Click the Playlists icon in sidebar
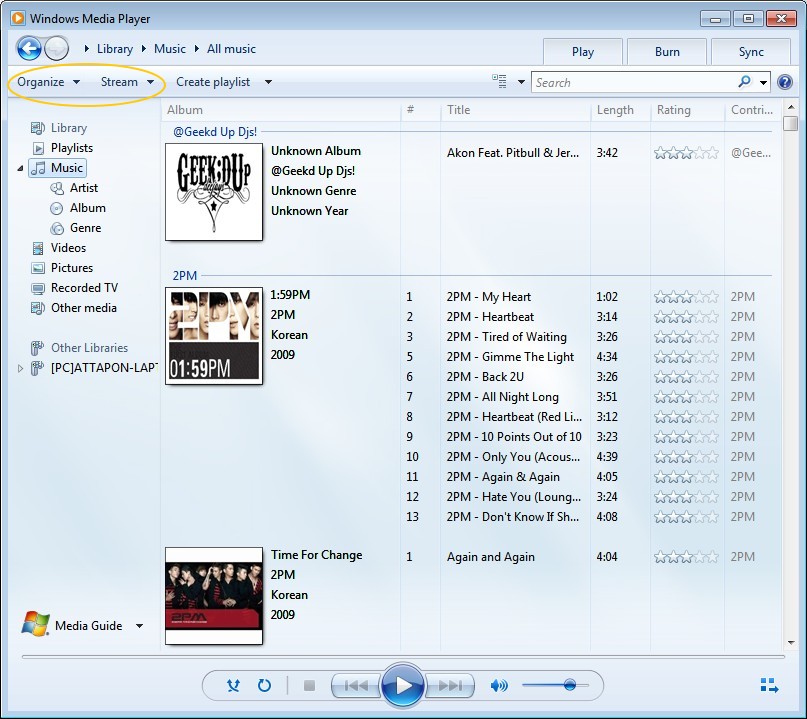 [x=38, y=148]
